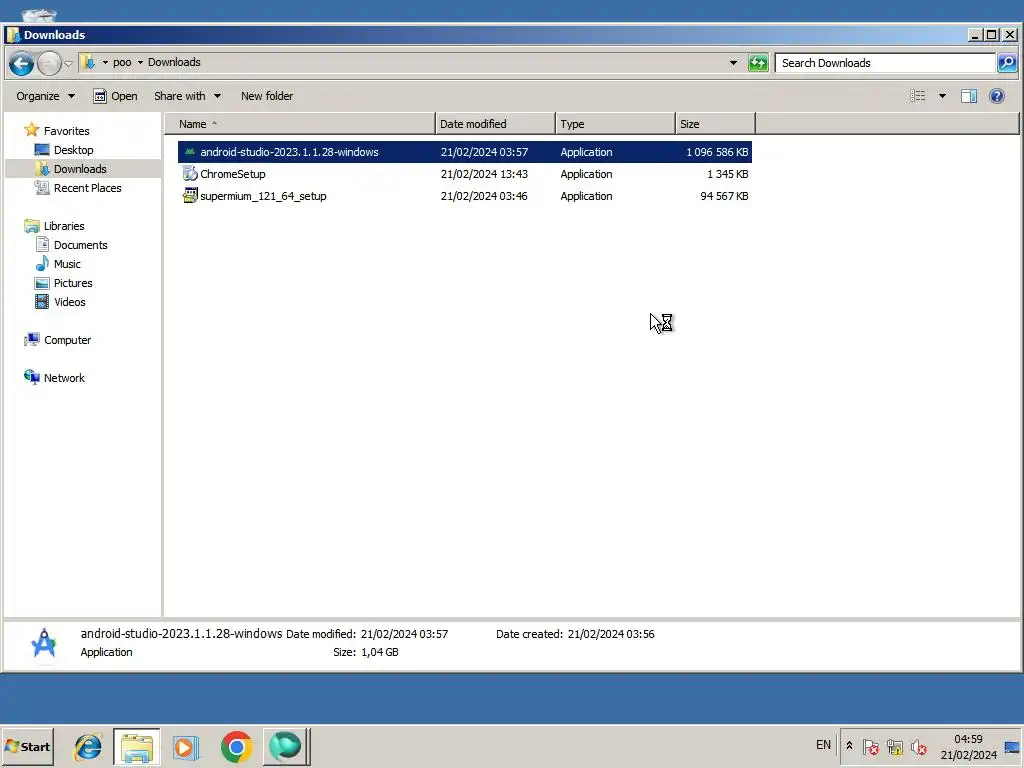Open the address bar history dropdown
The width and height of the screenshot is (1024, 768).
click(733, 63)
